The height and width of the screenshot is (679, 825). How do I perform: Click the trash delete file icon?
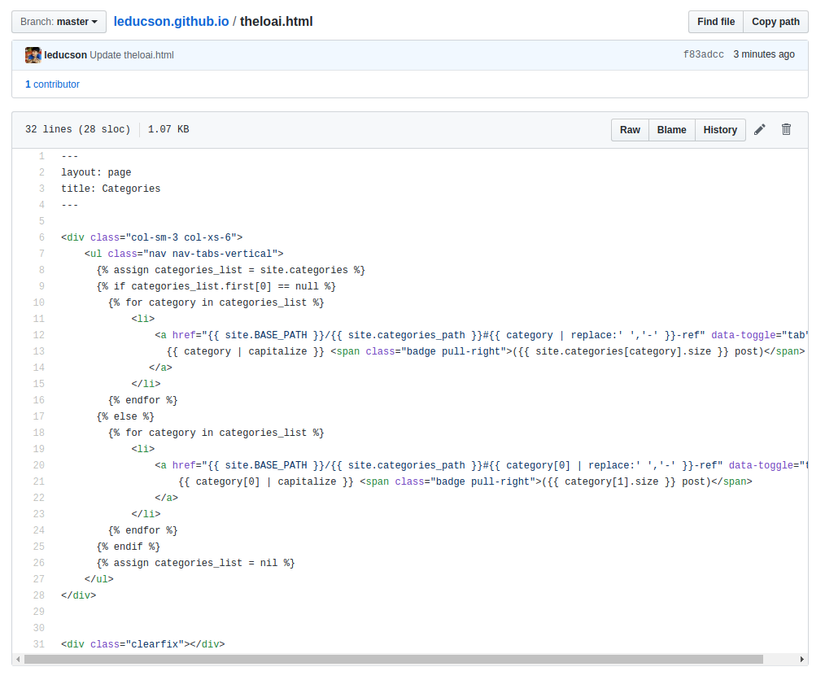coord(786,130)
